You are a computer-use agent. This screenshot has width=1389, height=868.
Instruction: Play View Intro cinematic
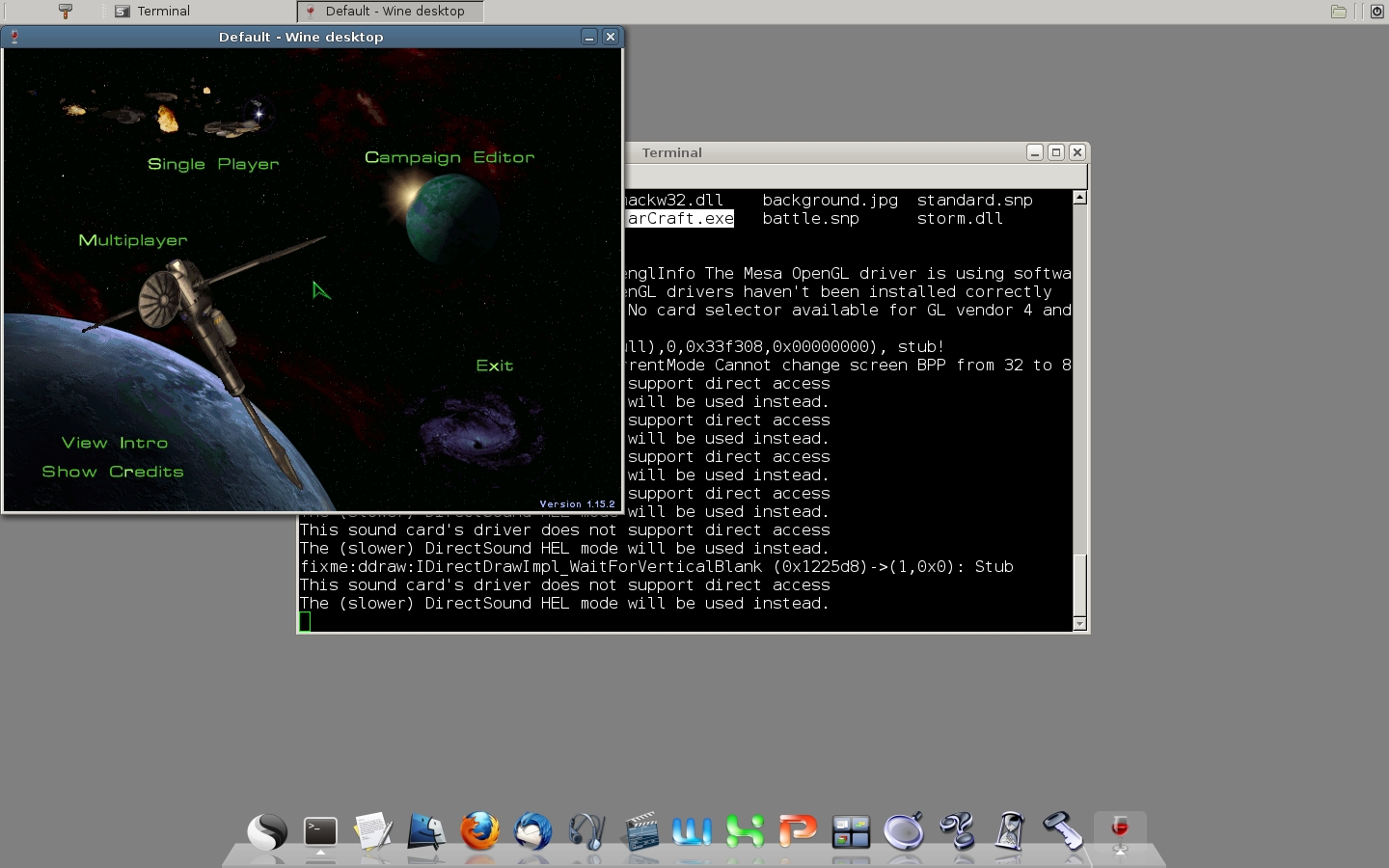115,443
